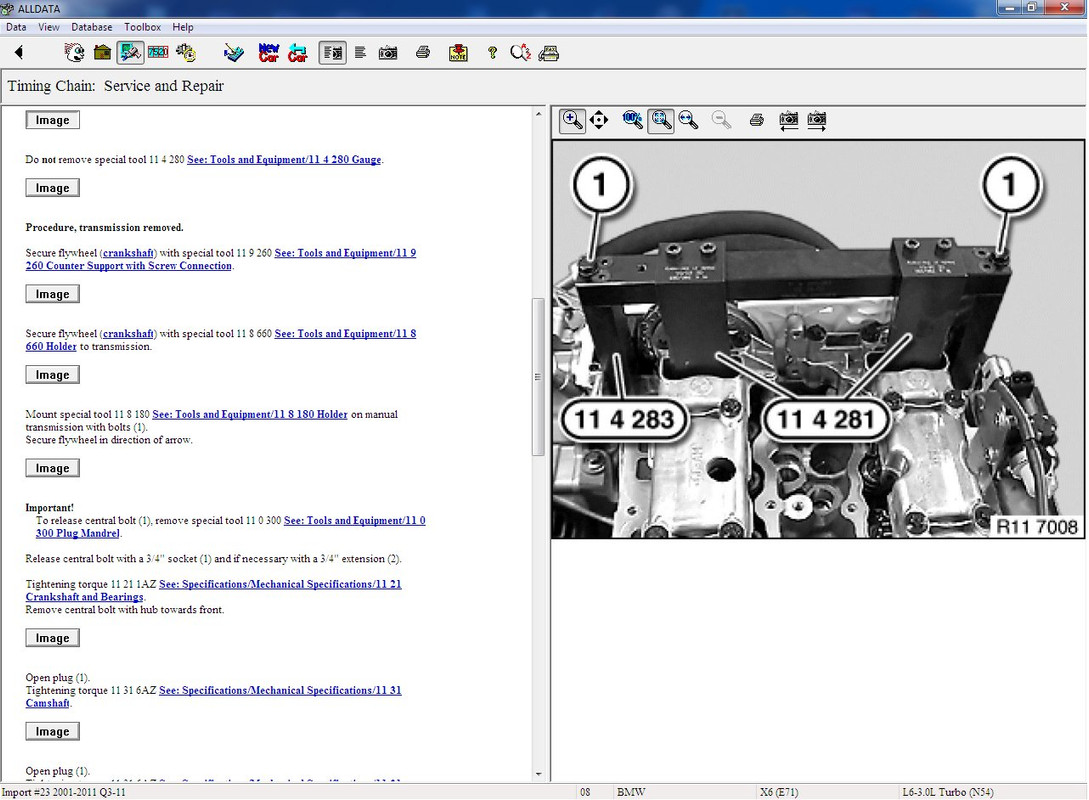Click Image button below 11 31 Camshaft link
Screen dimensions: 1089x800
(x=53, y=732)
